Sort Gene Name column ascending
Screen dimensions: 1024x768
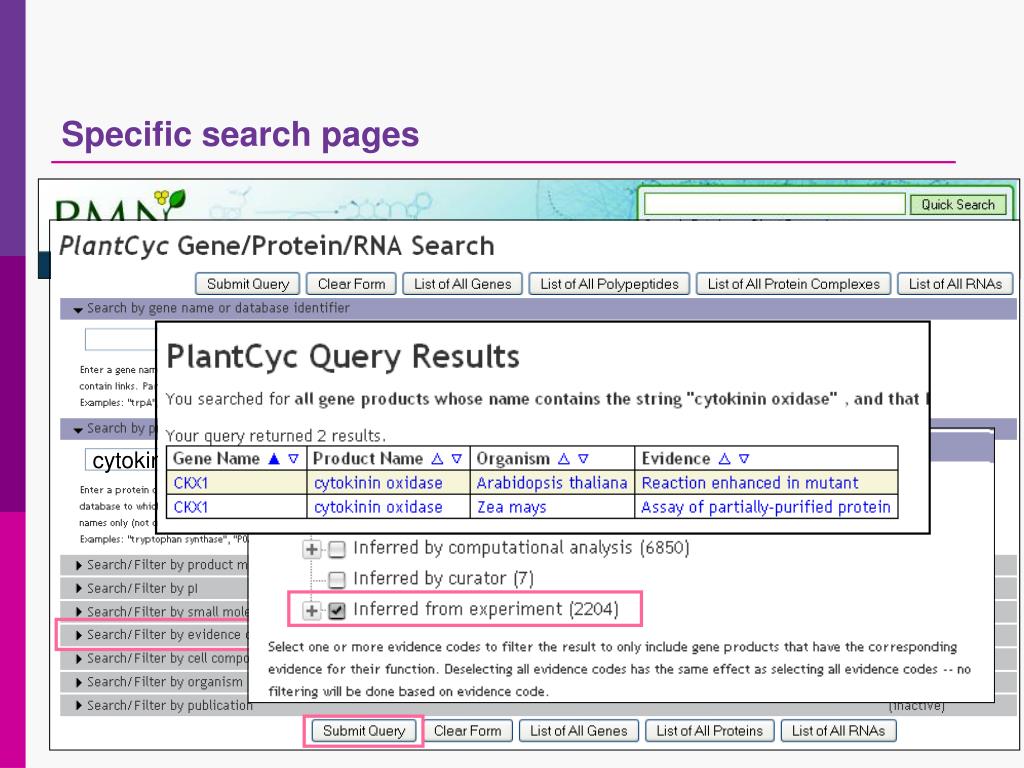274,459
